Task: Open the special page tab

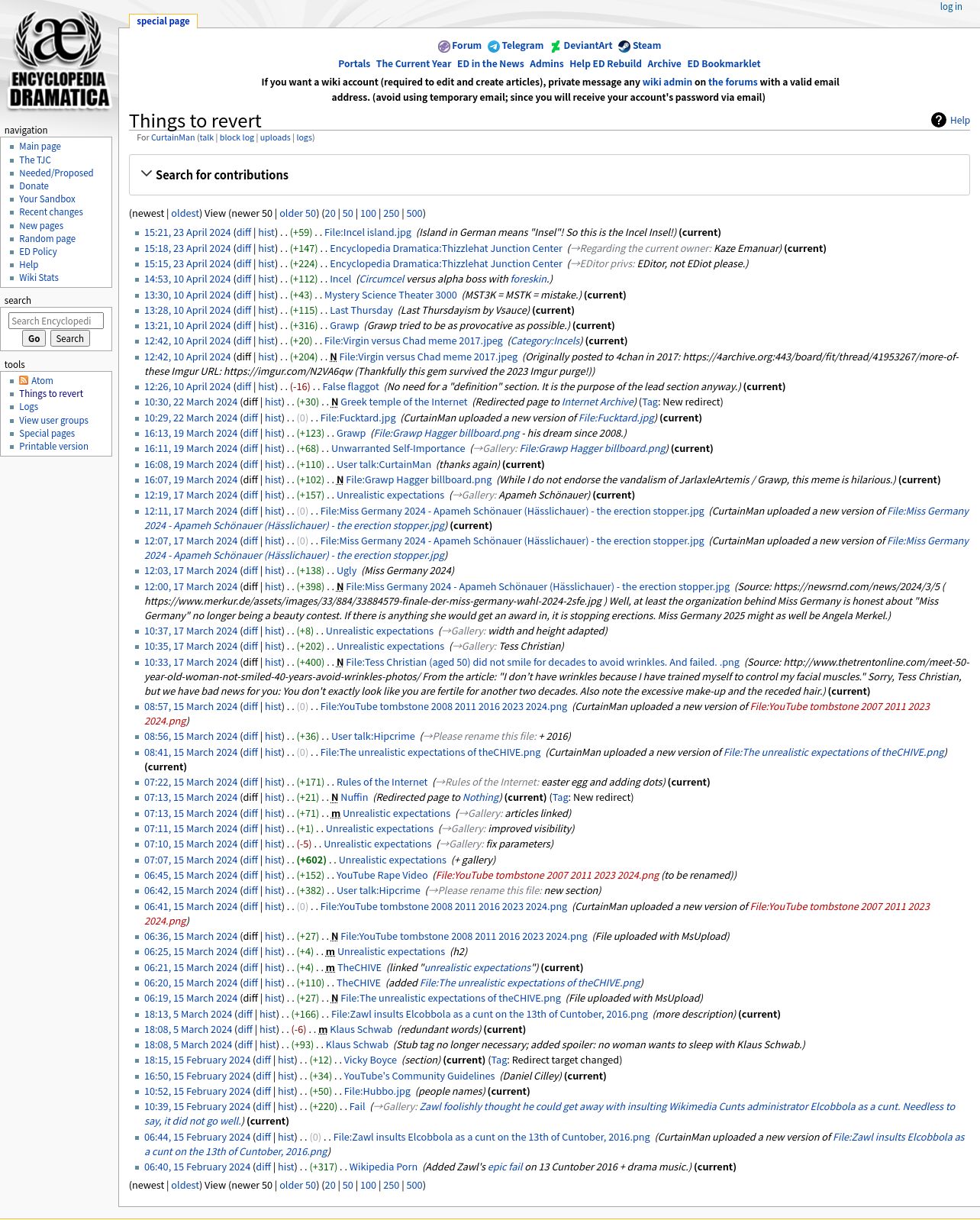Action: click(x=163, y=21)
